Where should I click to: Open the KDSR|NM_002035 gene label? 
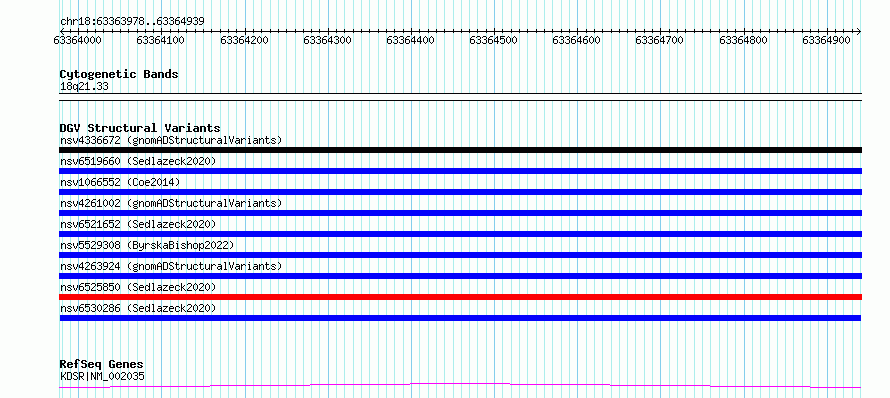click(x=102, y=376)
